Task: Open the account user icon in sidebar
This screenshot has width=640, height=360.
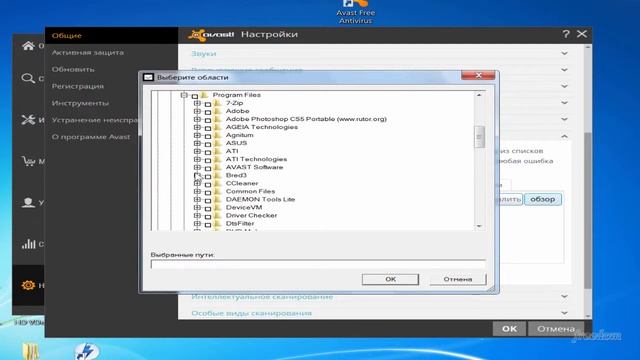Action: 28,202
